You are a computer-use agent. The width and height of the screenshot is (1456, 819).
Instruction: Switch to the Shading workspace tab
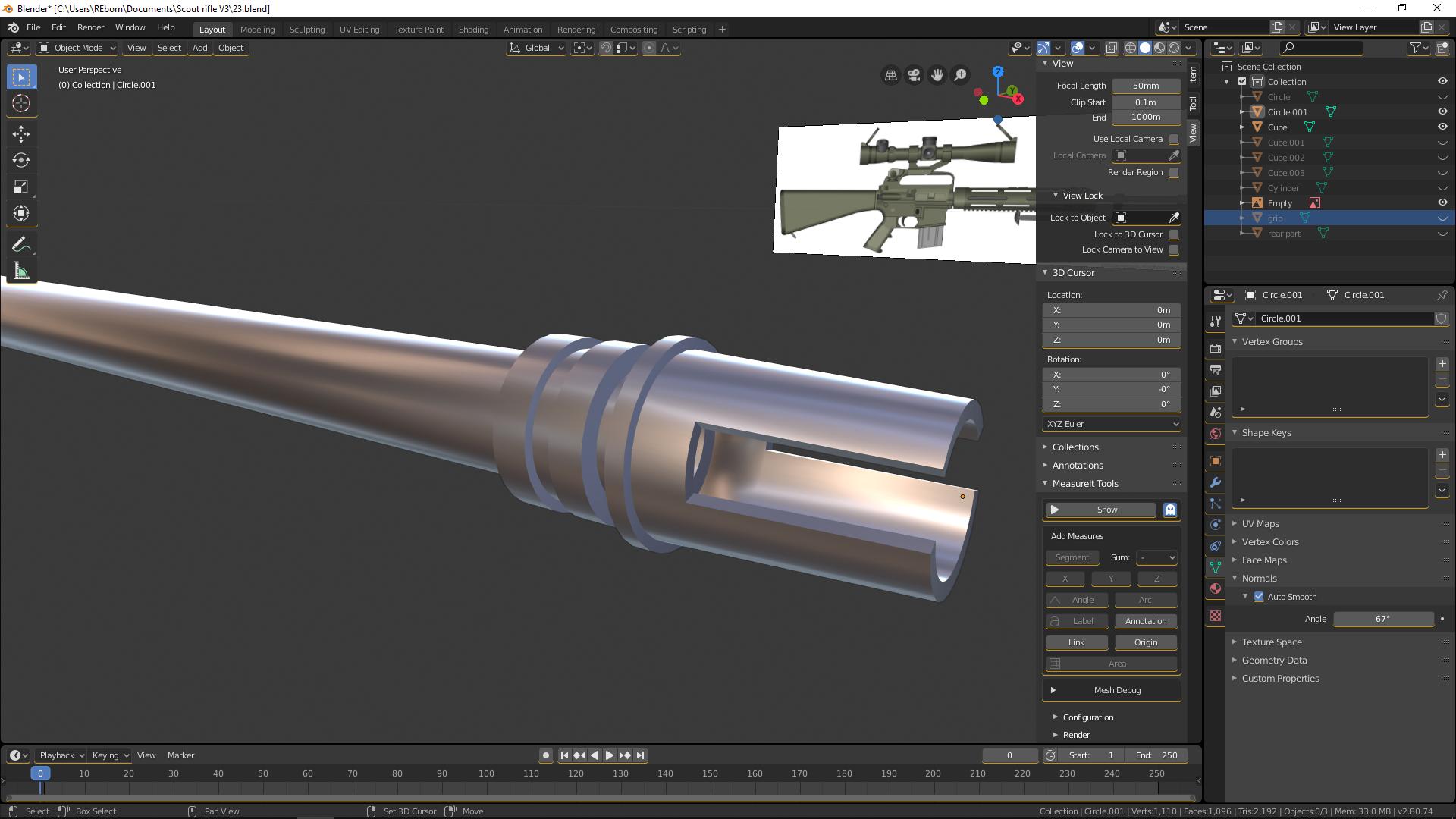pyautogui.click(x=473, y=29)
